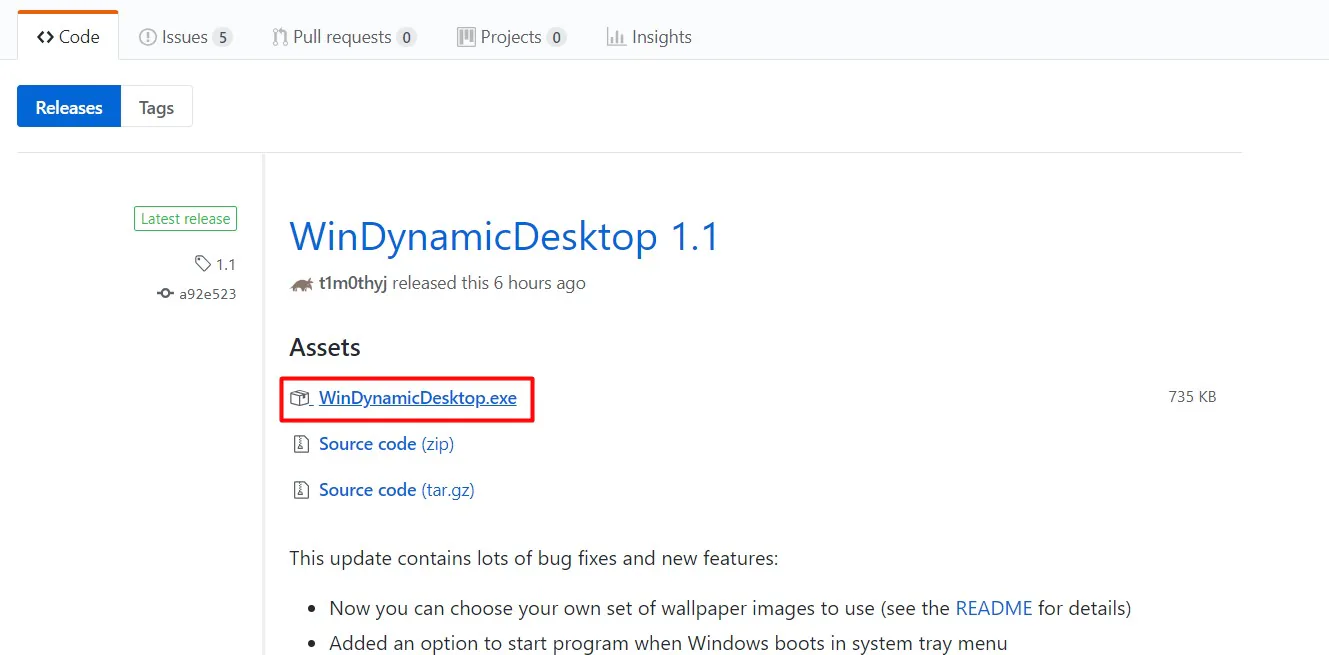Click the 735 KB file size

(x=1192, y=397)
